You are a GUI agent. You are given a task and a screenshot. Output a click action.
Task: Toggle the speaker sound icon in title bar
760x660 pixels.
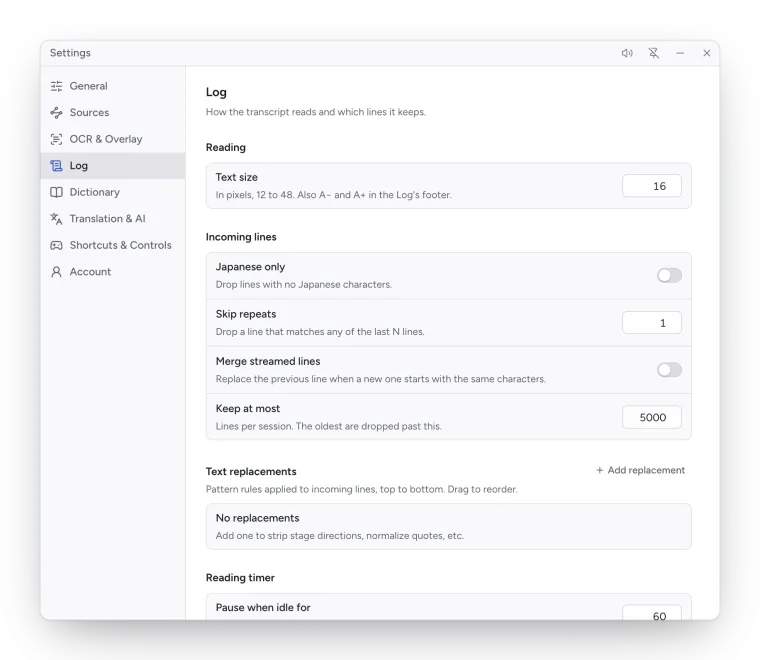pyautogui.click(x=627, y=53)
